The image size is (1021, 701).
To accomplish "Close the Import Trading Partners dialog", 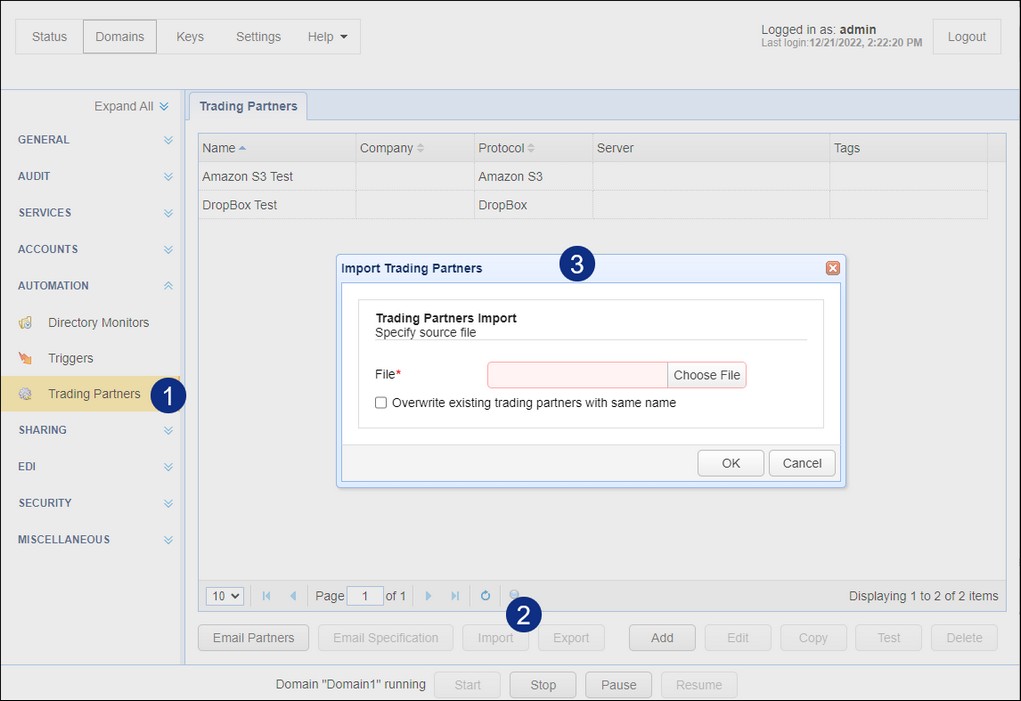I will (x=832, y=268).
